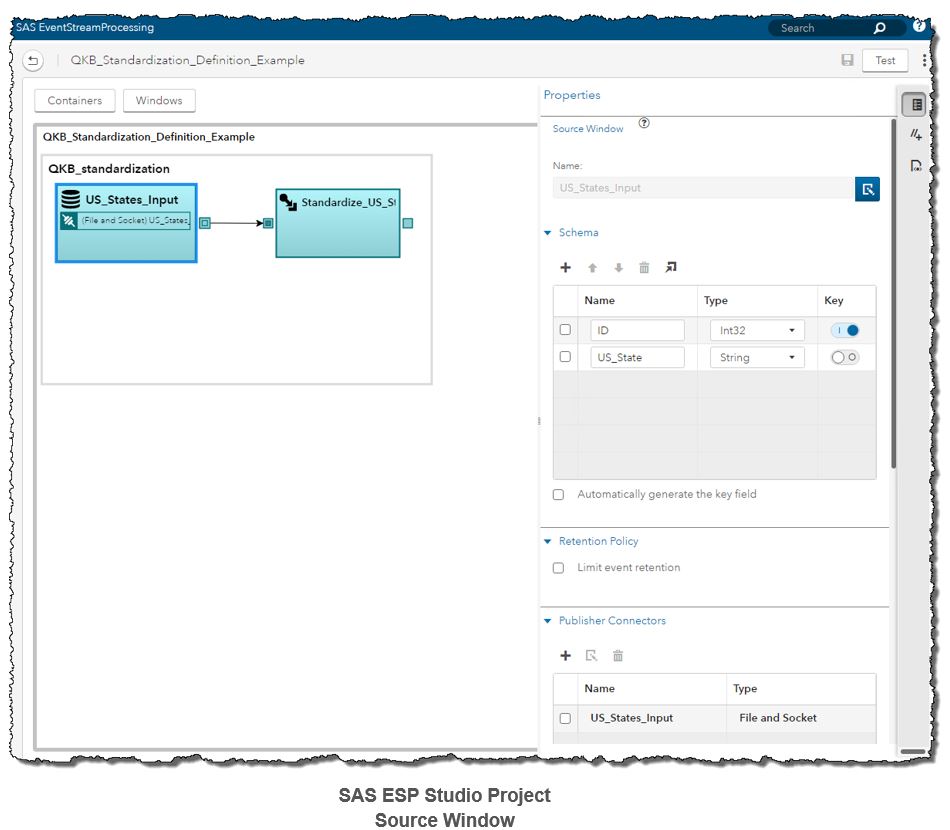Enable Limit event retention checkbox
The height and width of the screenshot is (830, 950).
click(558, 568)
